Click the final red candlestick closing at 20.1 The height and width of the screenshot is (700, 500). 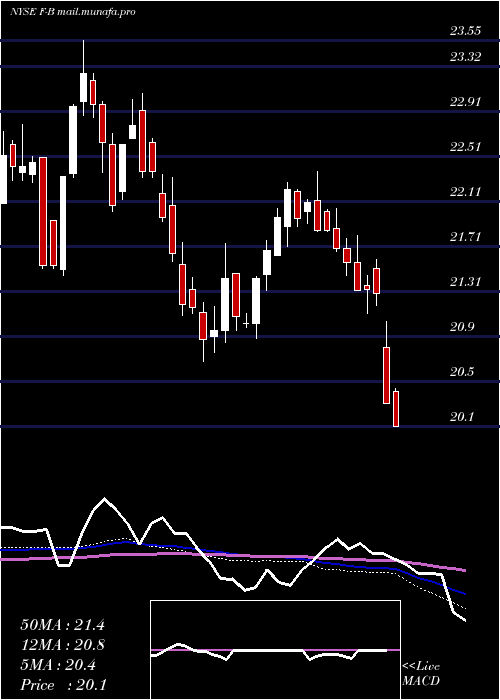[x=396, y=408]
